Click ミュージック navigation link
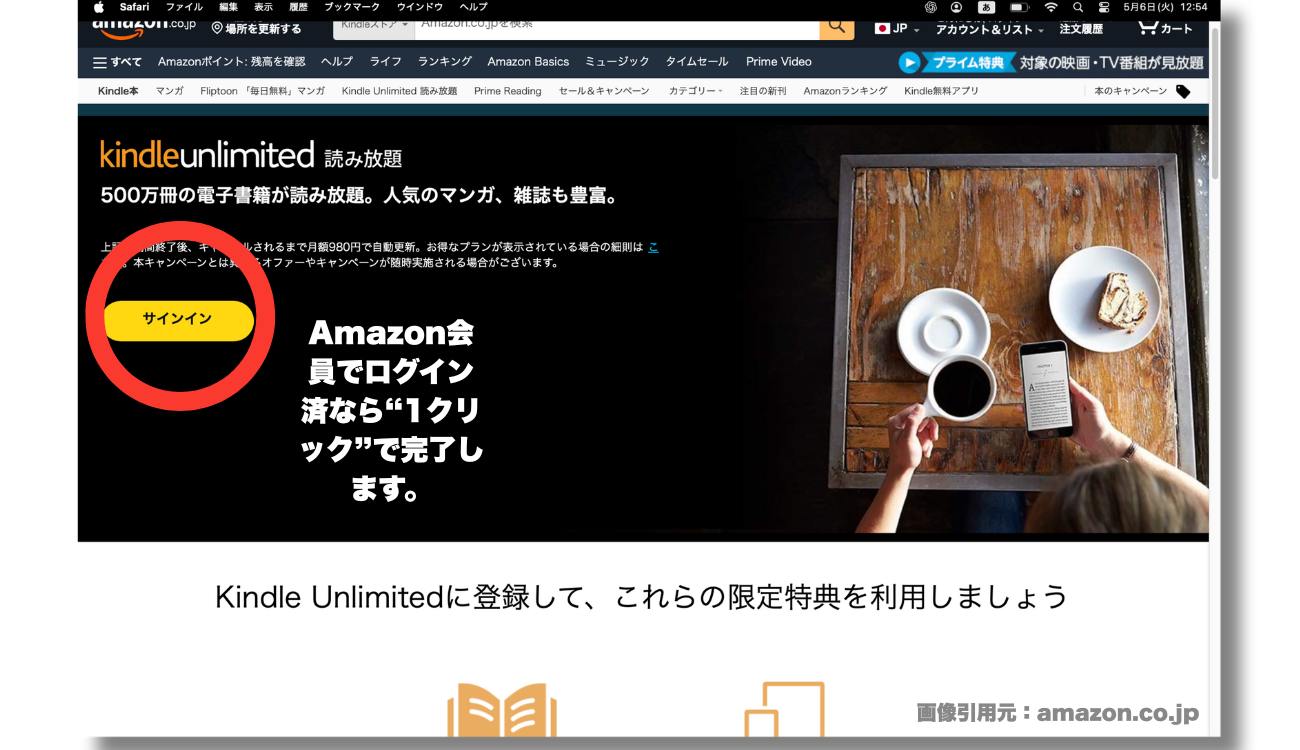Viewport: 1300px width, 750px height. coord(617,62)
